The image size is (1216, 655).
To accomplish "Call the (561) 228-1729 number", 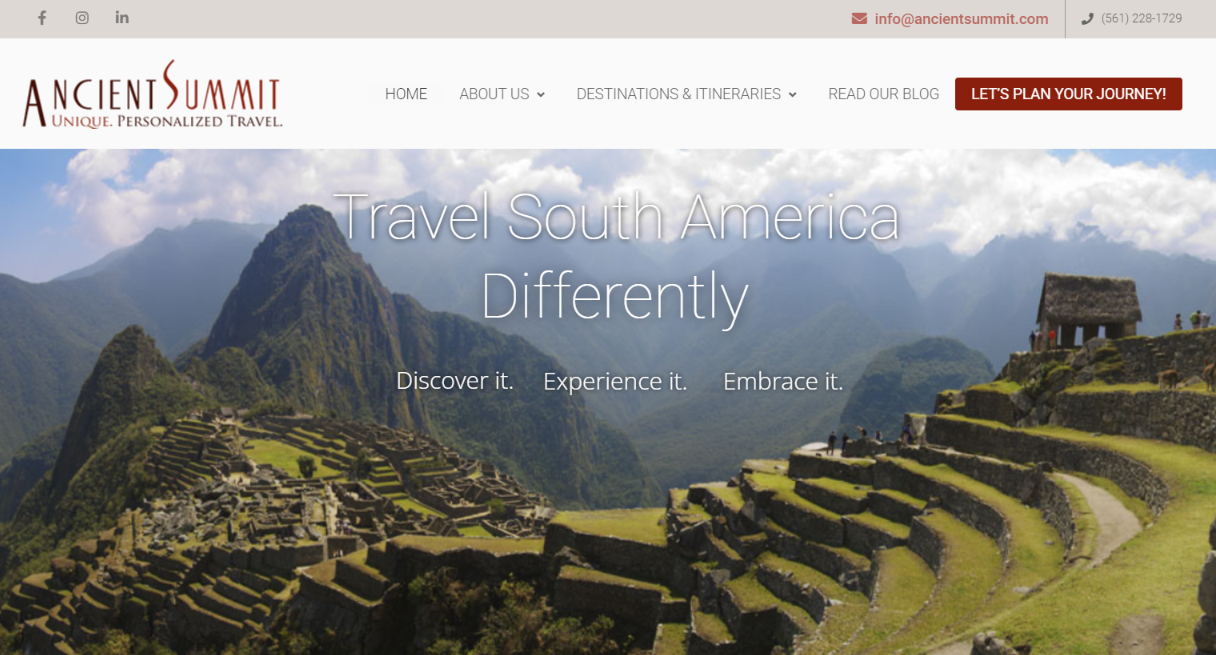I will [x=1142, y=19].
